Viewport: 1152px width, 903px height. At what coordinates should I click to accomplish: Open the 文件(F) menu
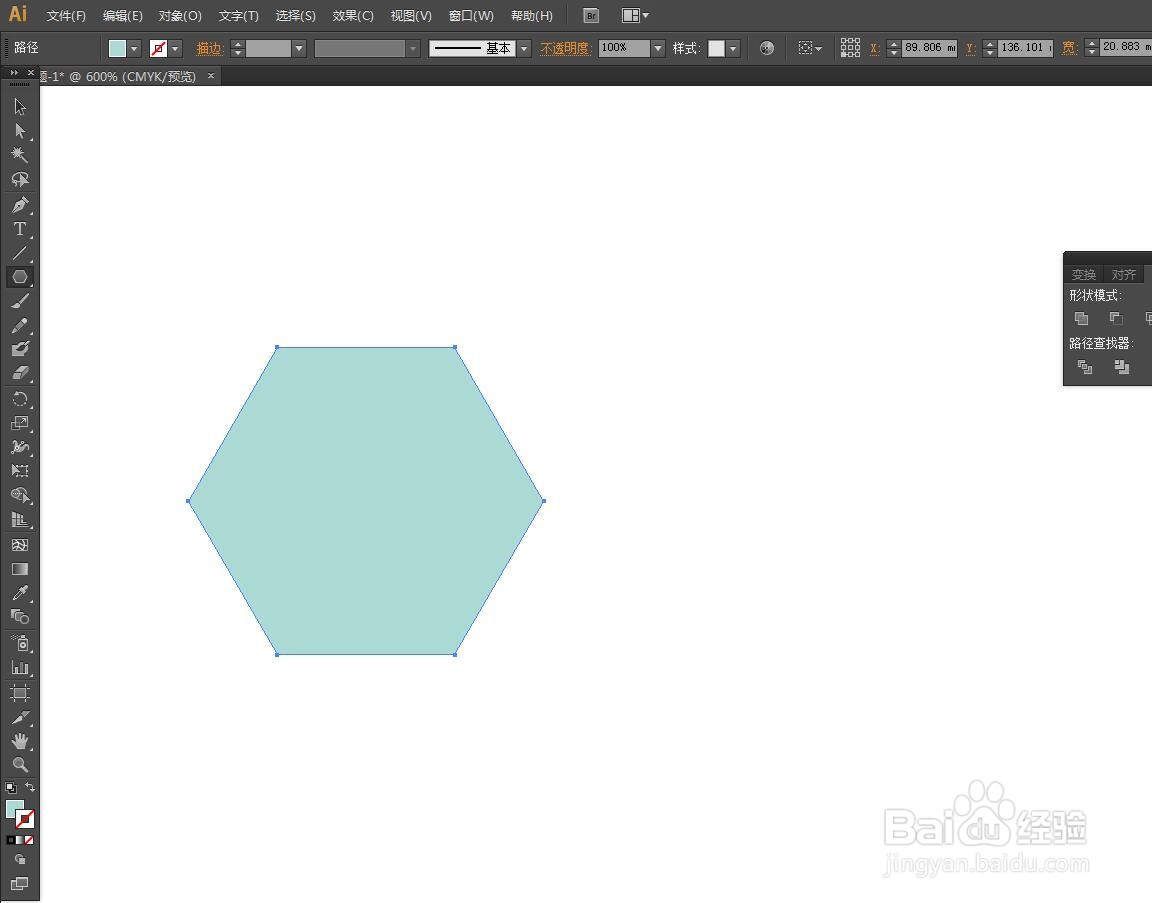click(66, 15)
